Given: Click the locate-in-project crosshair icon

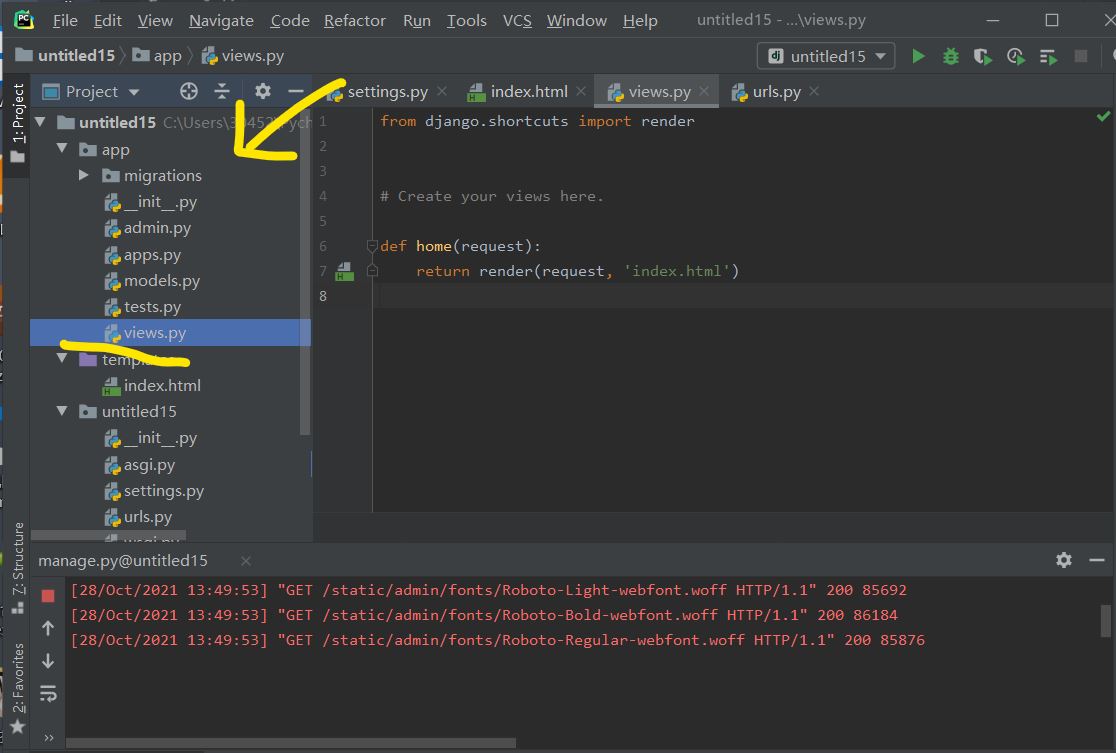Looking at the screenshot, I should click(188, 92).
